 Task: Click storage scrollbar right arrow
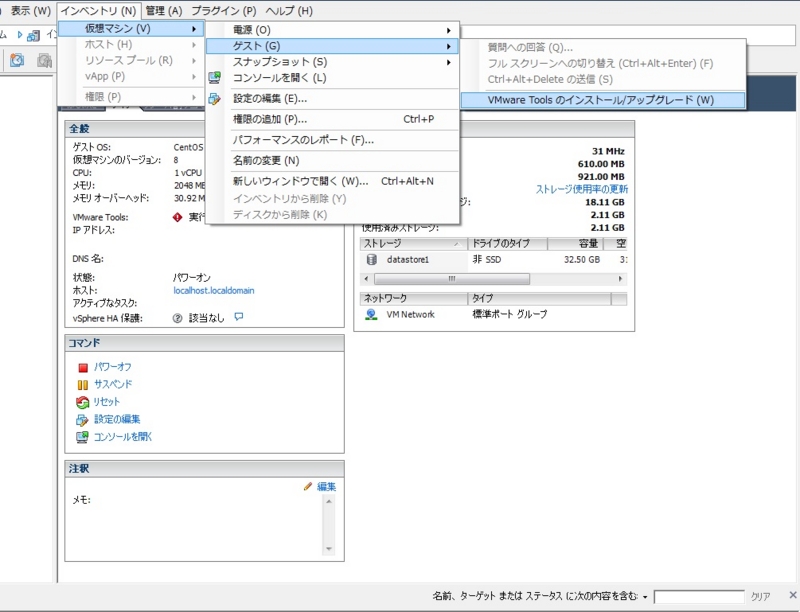pyautogui.click(x=620, y=279)
